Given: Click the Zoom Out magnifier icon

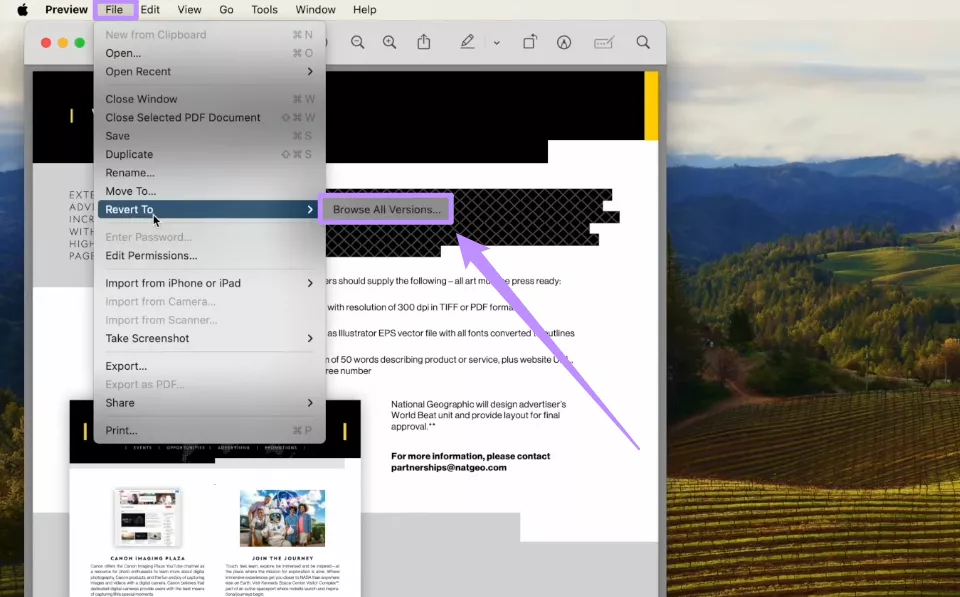Looking at the screenshot, I should coord(358,42).
